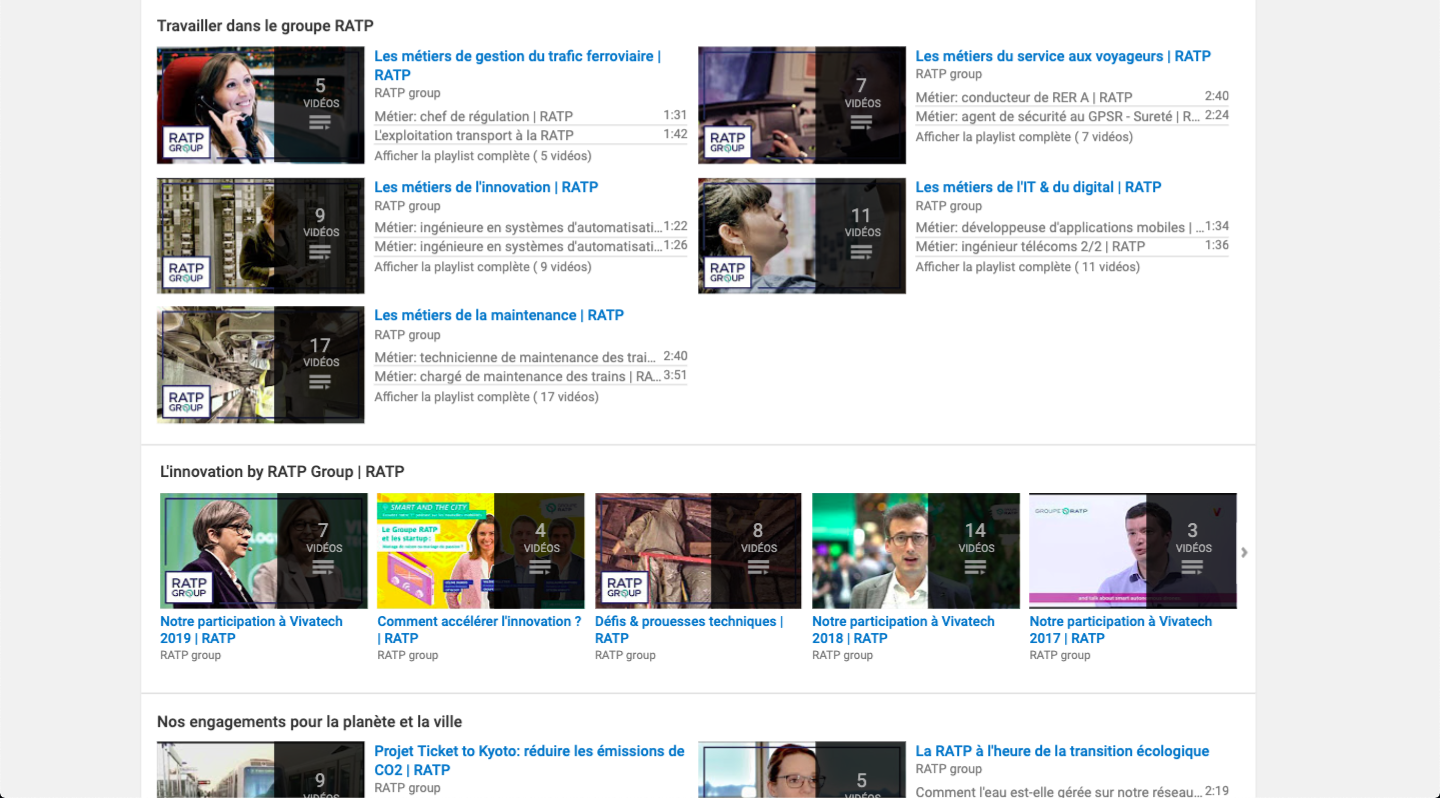Click thumbnail of service aux voyageurs playlist (7 vidéos)
The image size is (1440, 798).
click(802, 105)
